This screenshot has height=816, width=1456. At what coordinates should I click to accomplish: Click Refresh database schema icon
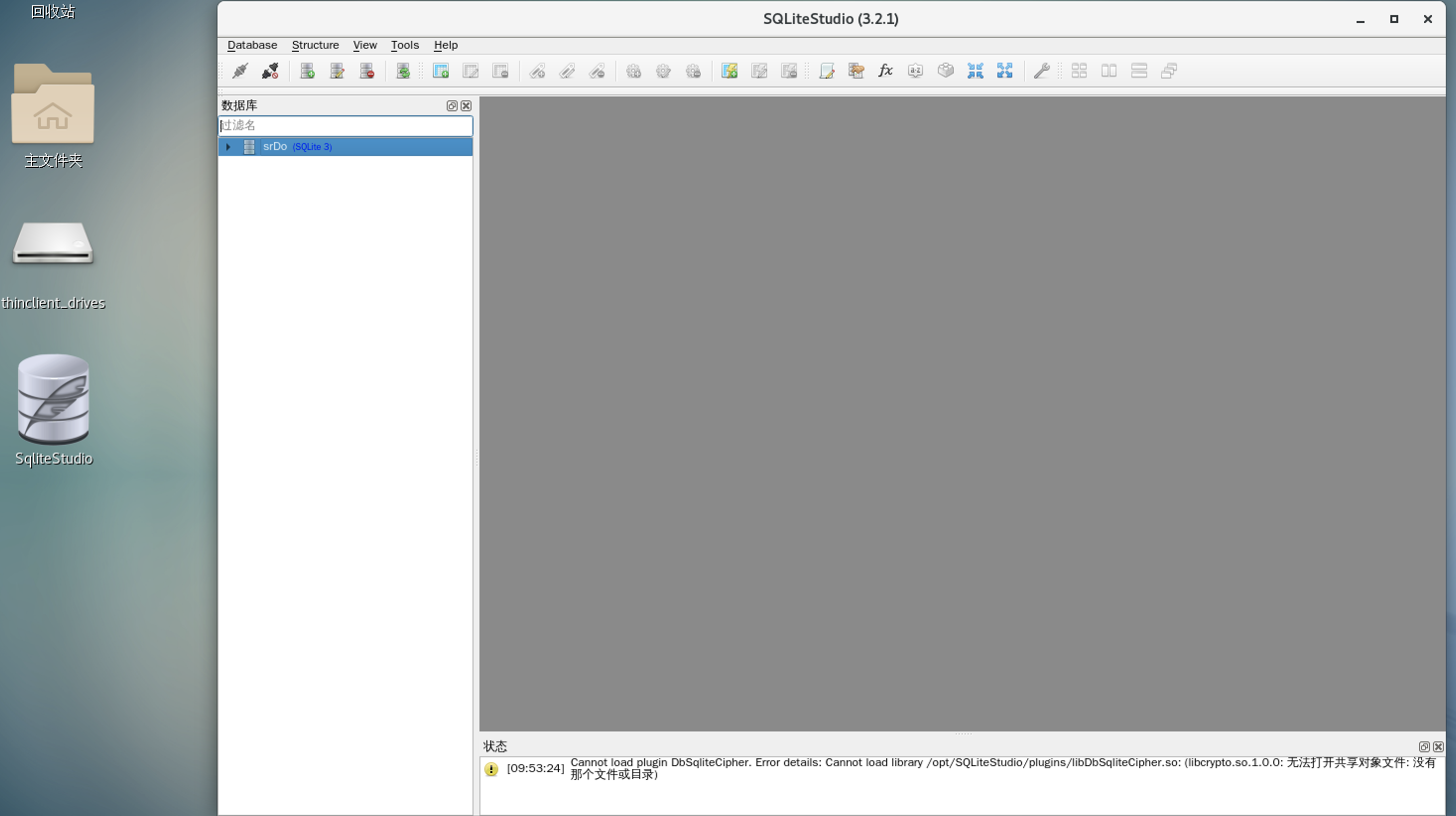pyautogui.click(x=403, y=71)
